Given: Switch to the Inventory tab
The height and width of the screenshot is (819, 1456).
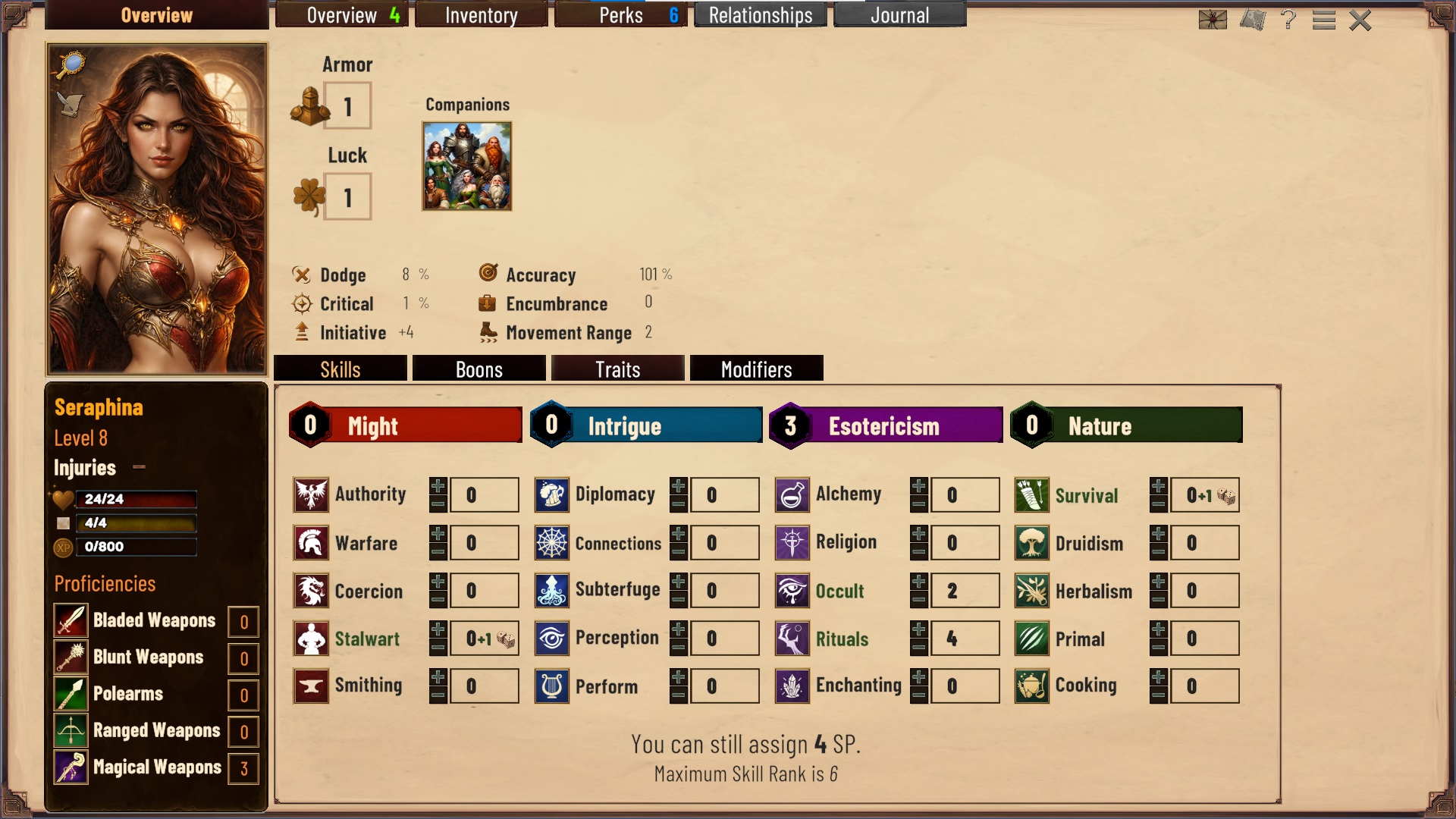Looking at the screenshot, I should click(x=482, y=15).
